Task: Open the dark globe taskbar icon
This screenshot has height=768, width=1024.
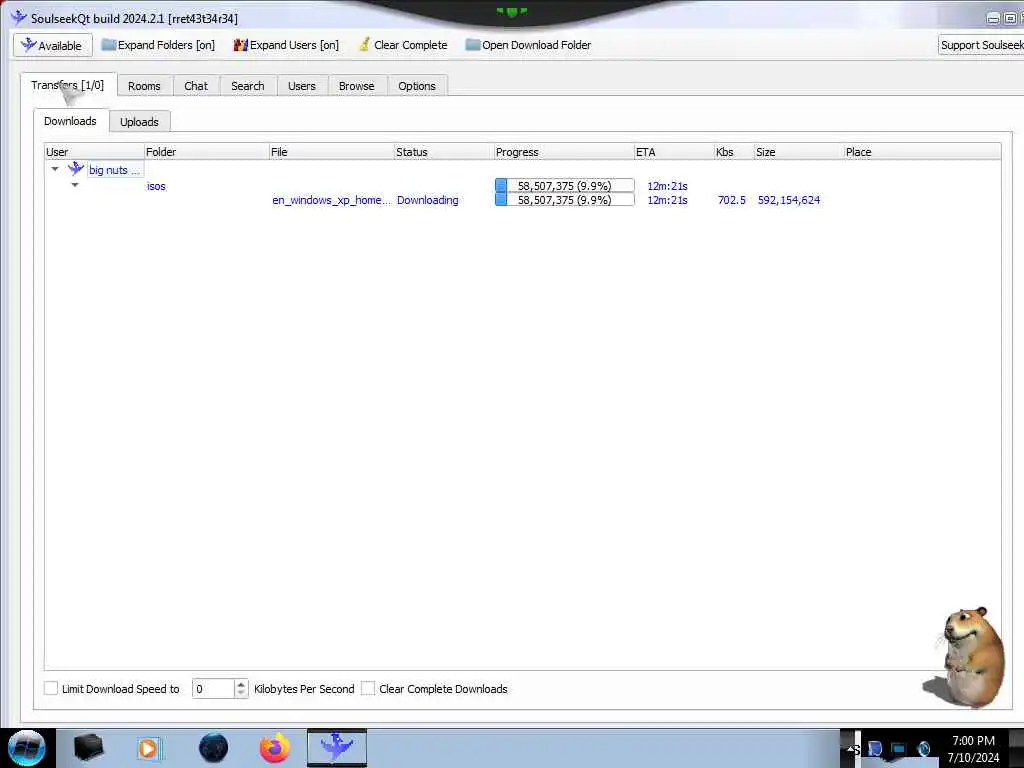Action: click(214, 748)
